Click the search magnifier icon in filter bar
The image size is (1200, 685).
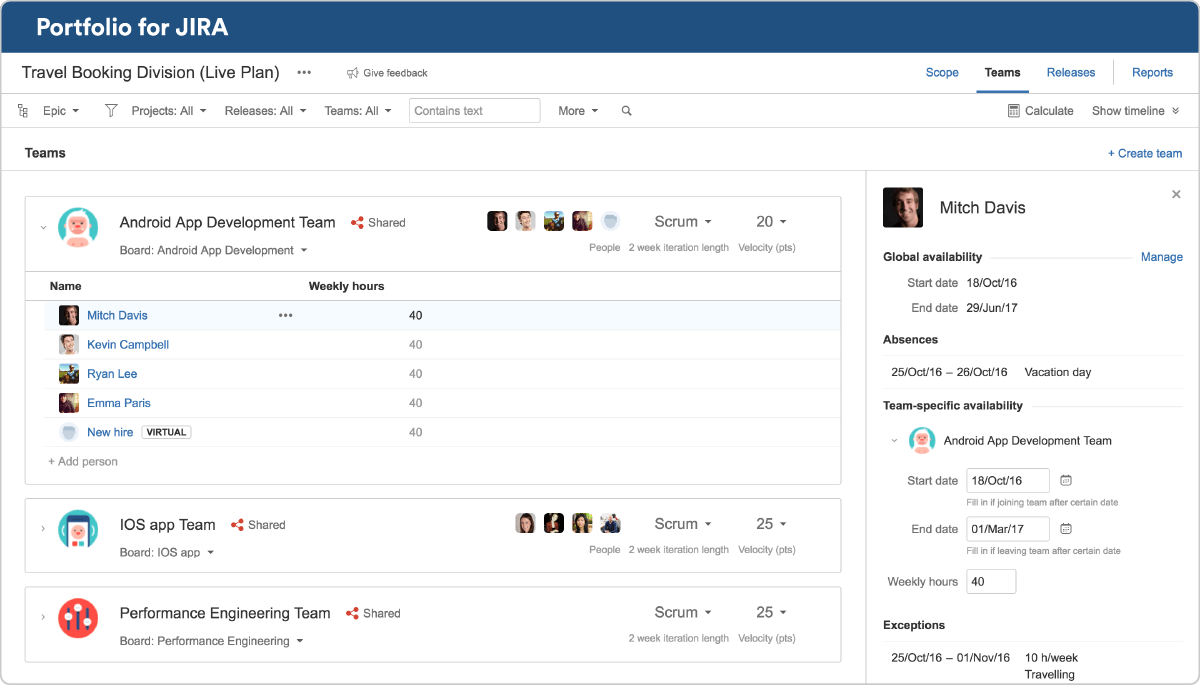click(x=626, y=111)
